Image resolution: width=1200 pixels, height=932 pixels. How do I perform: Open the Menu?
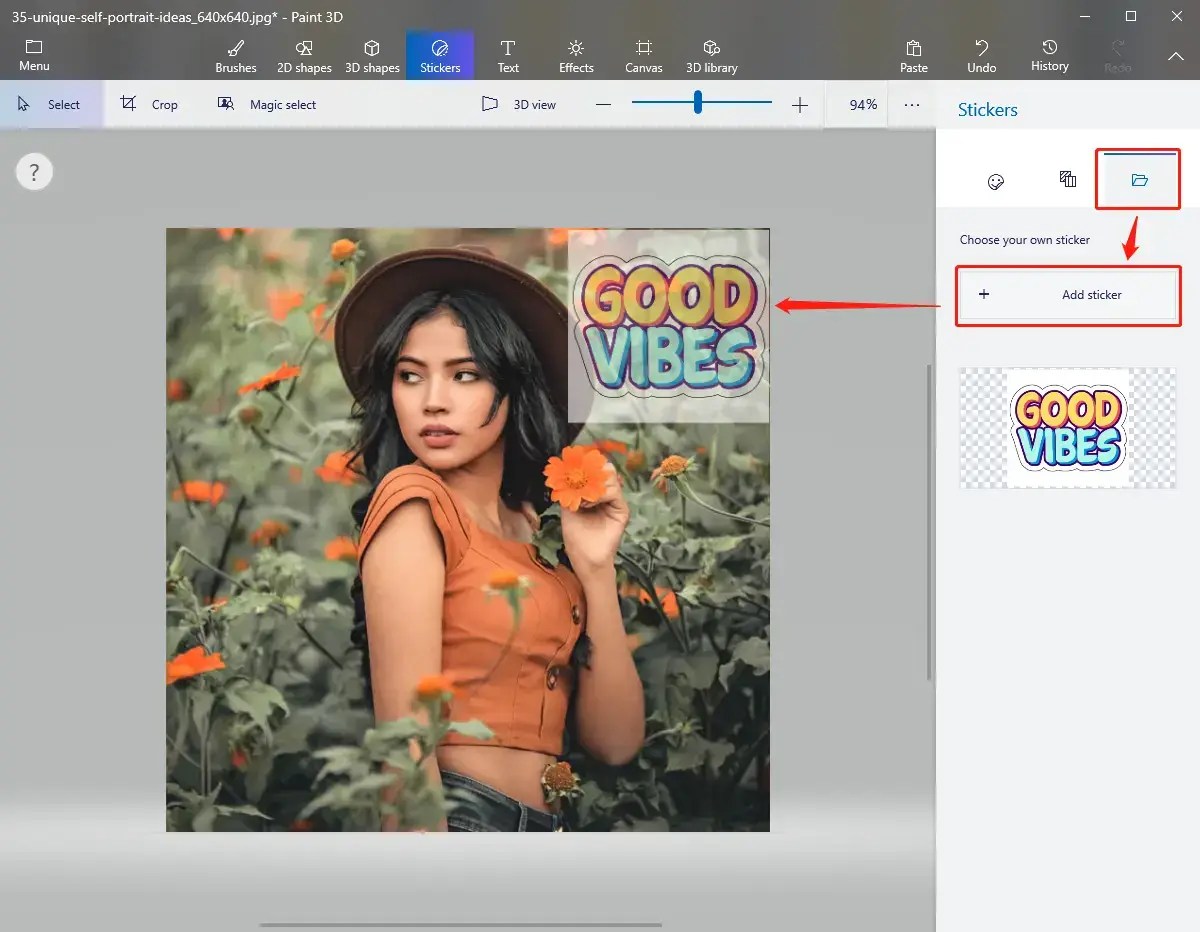pyautogui.click(x=34, y=54)
